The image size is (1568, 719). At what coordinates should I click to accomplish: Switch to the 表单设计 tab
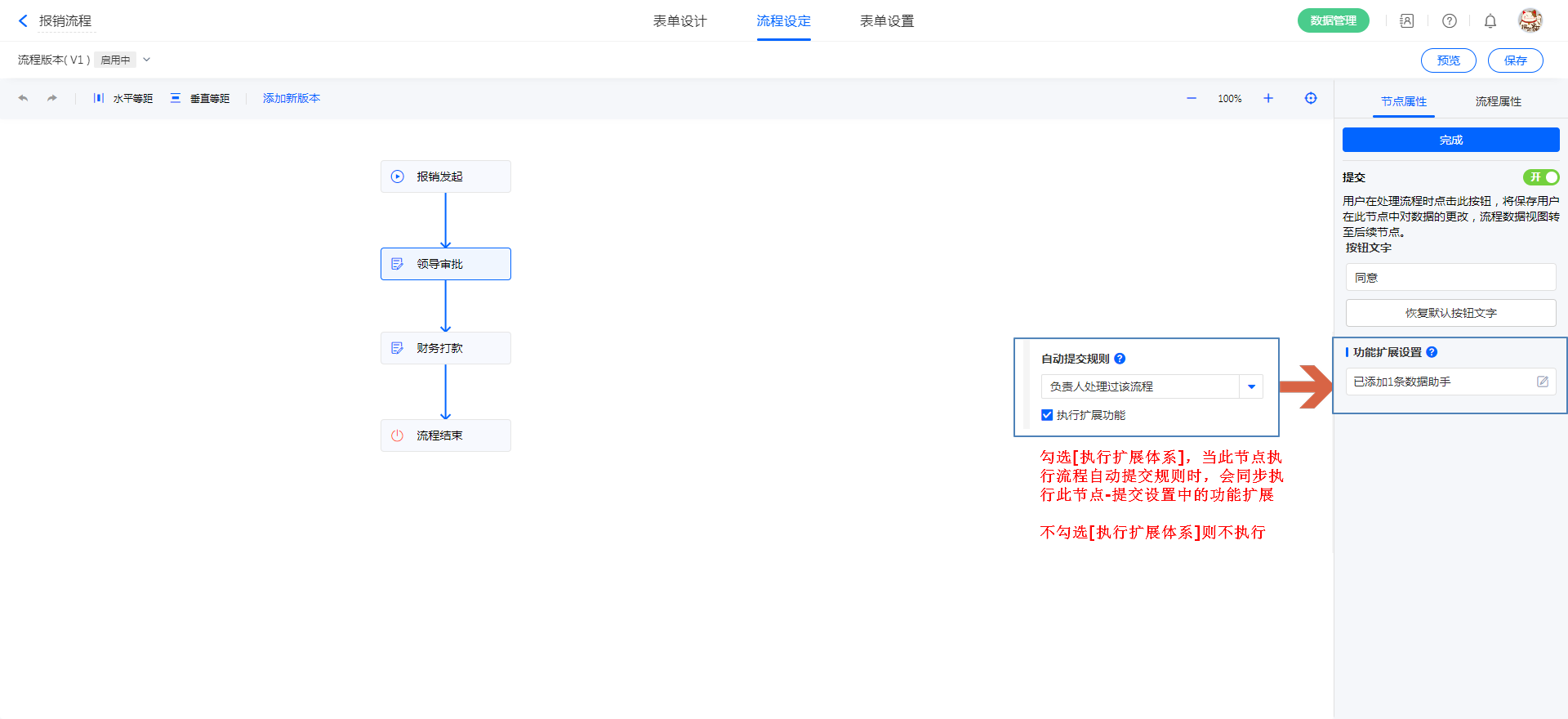tap(679, 21)
